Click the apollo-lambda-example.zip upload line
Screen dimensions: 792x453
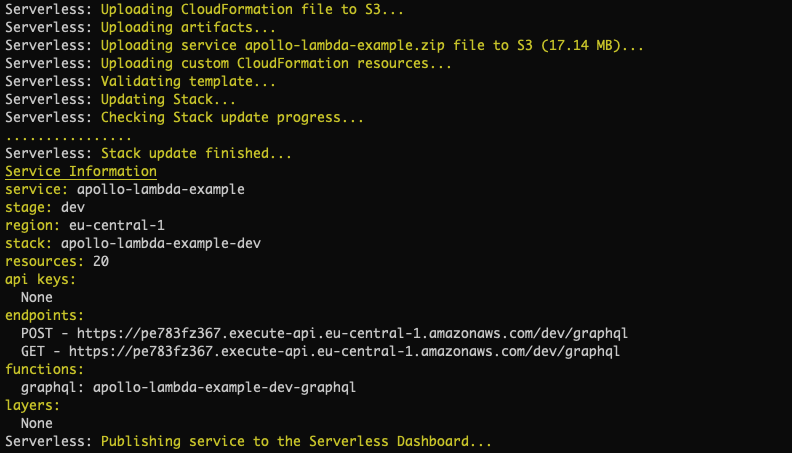372,45
